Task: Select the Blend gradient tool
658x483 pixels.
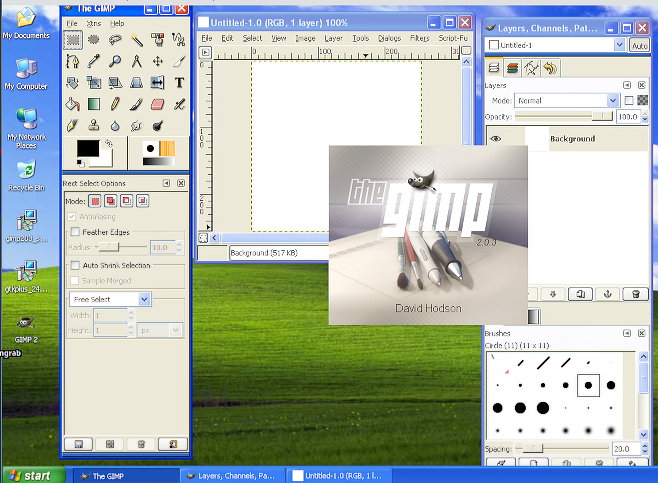Action: tap(94, 104)
